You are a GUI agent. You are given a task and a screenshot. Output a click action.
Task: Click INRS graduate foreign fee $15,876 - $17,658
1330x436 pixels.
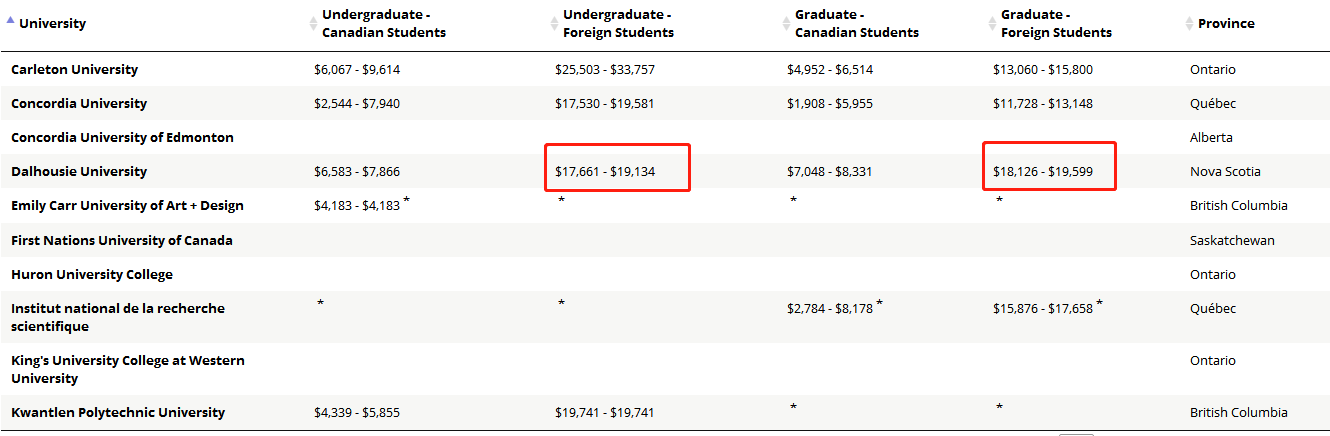[1043, 308]
